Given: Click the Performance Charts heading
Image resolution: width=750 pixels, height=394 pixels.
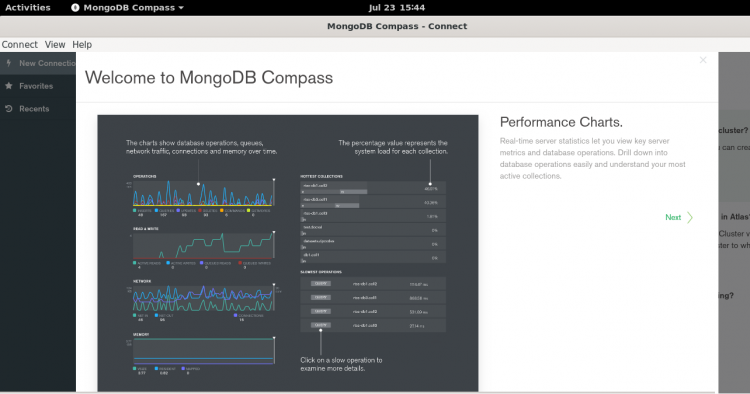Looking at the screenshot, I should [561, 122].
